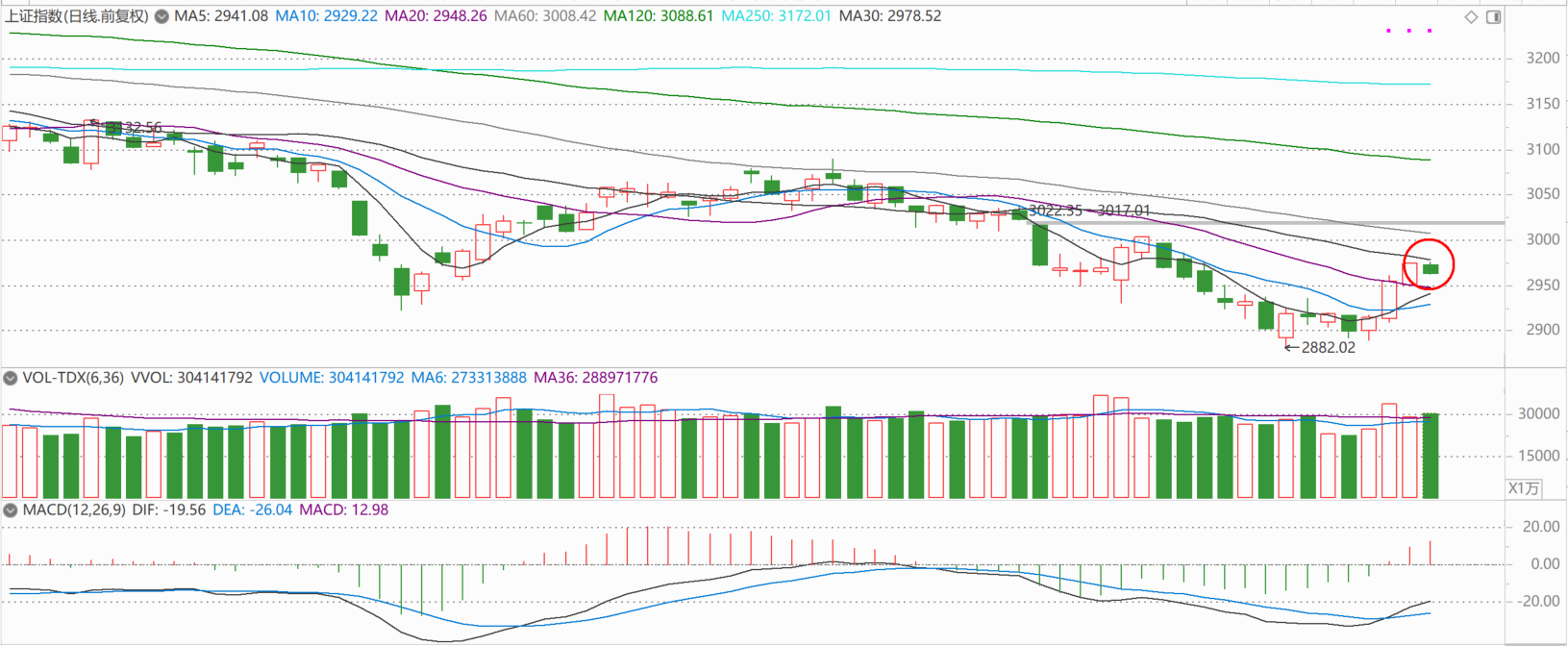
Task: Toggle the side panel icon at top right
Action: [x=1493, y=17]
